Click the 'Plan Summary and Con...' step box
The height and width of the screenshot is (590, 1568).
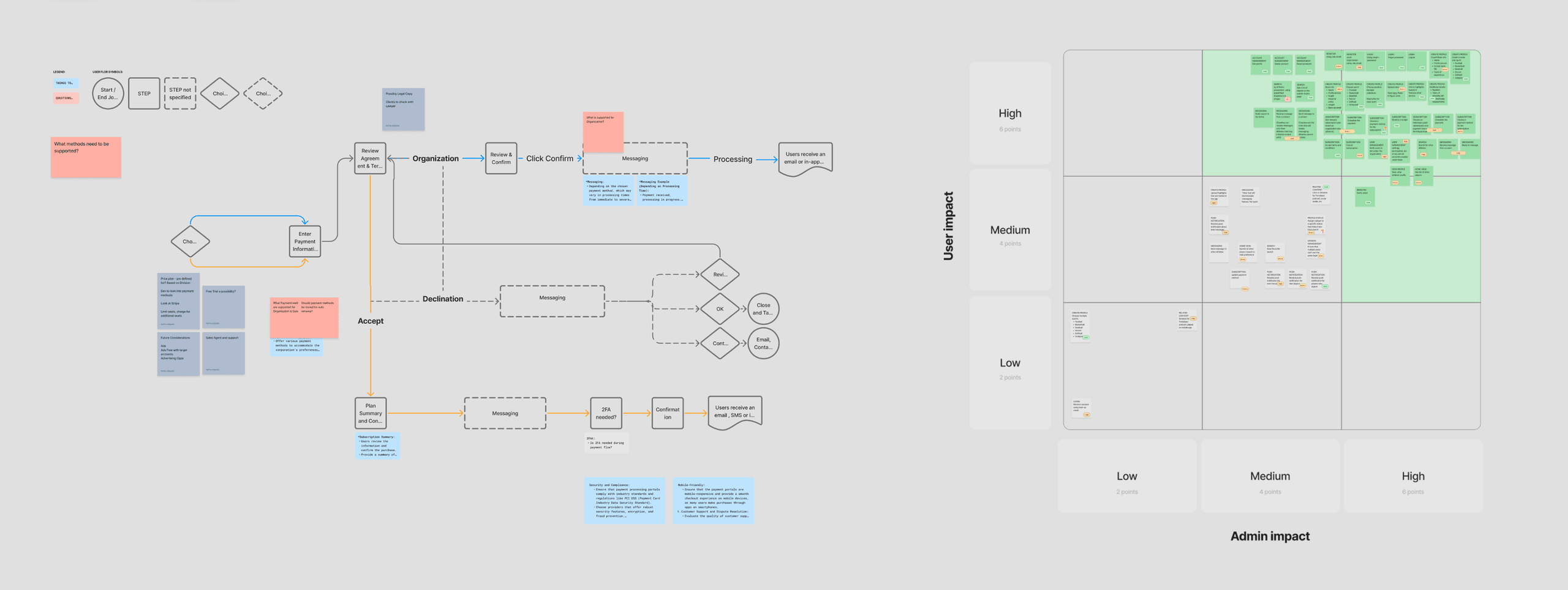click(x=369, y=413)
